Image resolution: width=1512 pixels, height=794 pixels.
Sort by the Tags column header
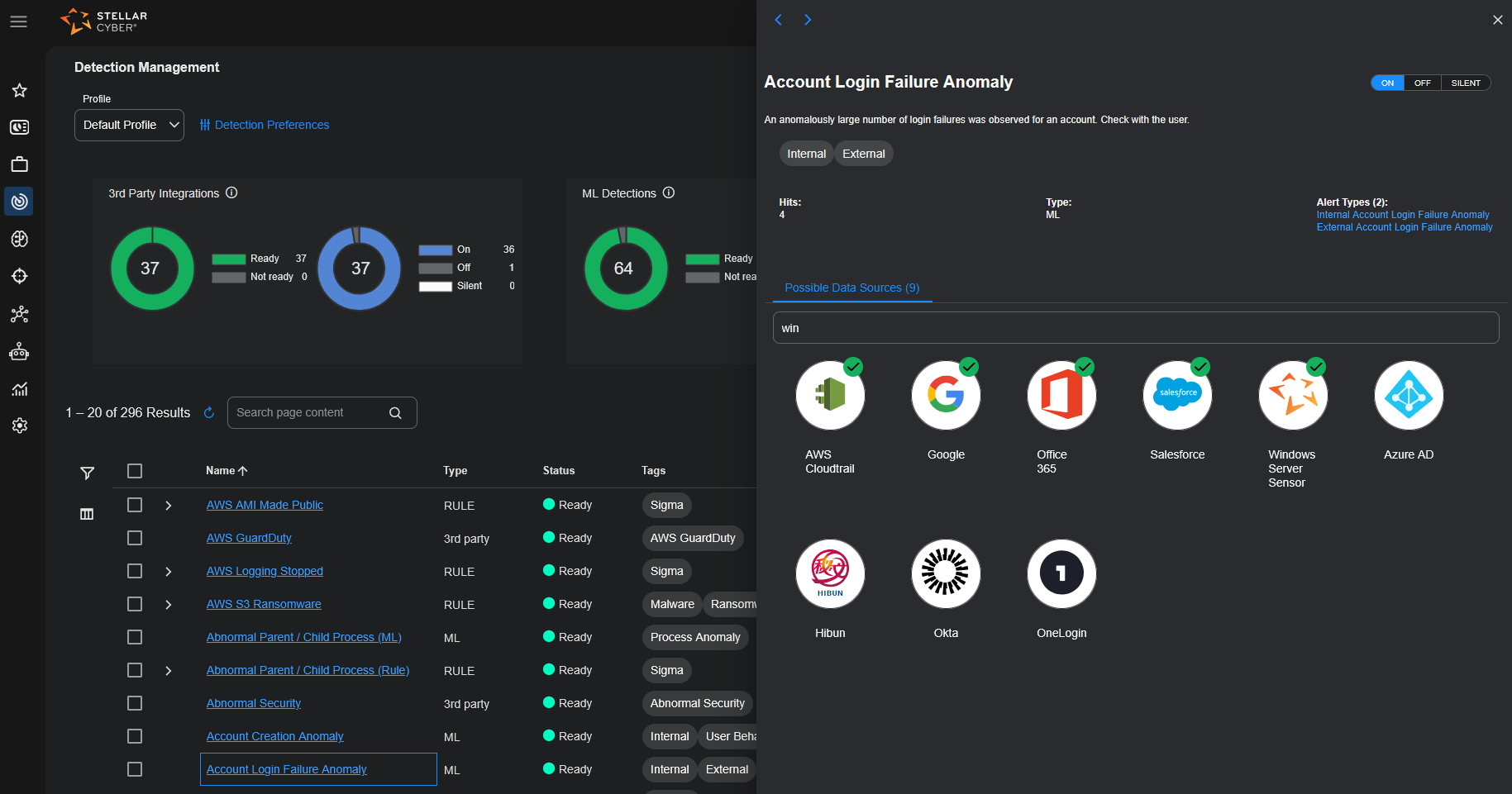653,470
